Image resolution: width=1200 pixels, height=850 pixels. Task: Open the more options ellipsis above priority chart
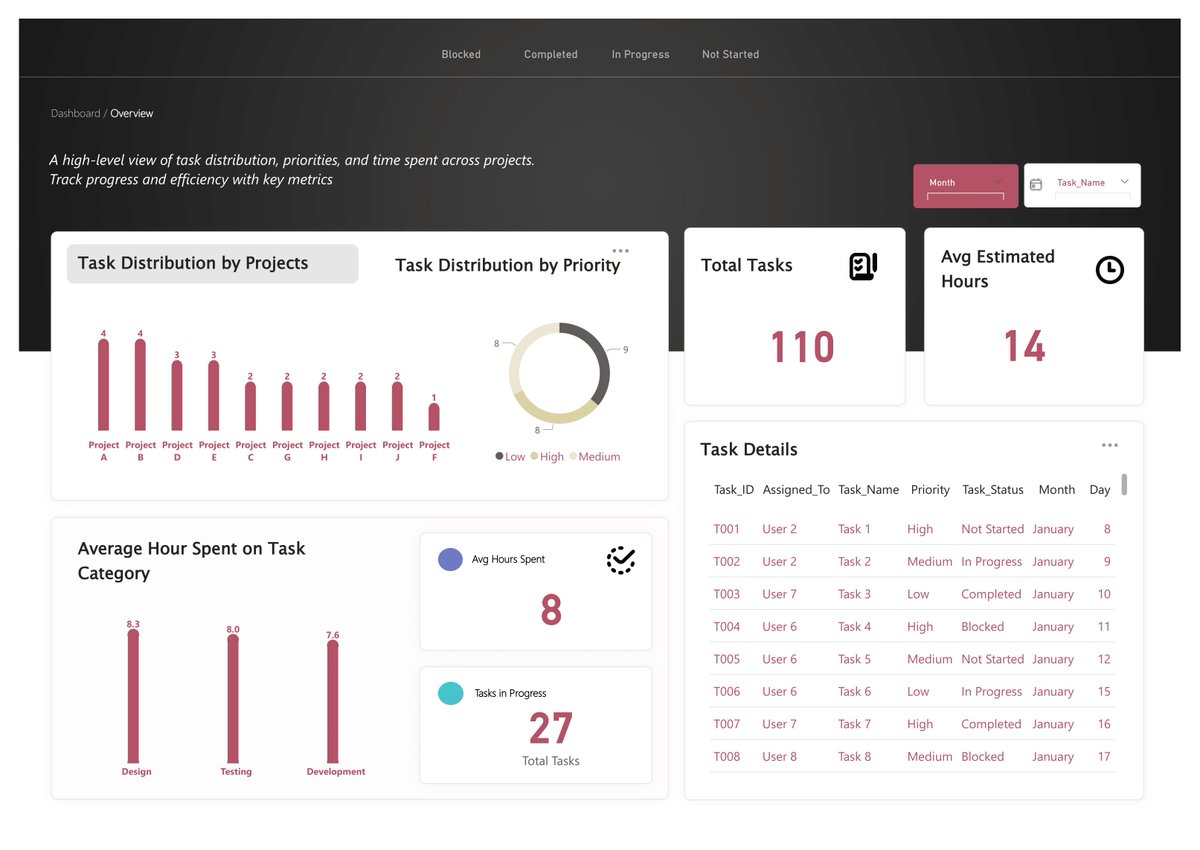tap(620, 251)
